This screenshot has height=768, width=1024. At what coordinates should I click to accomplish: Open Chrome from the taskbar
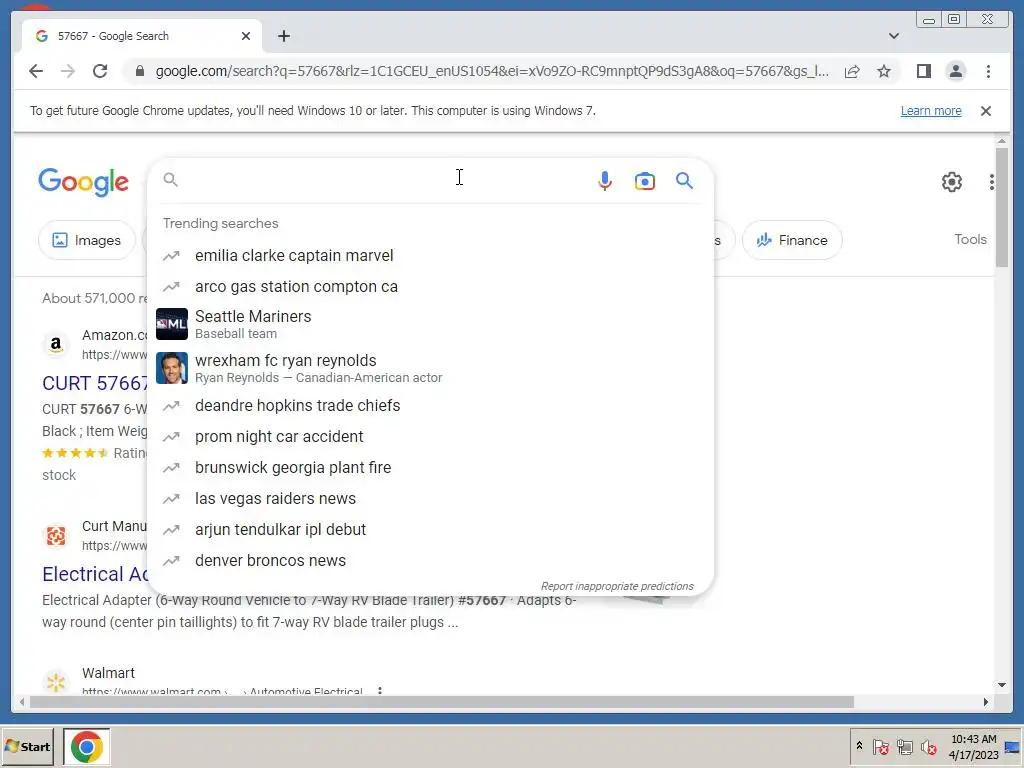coord(87,747)
